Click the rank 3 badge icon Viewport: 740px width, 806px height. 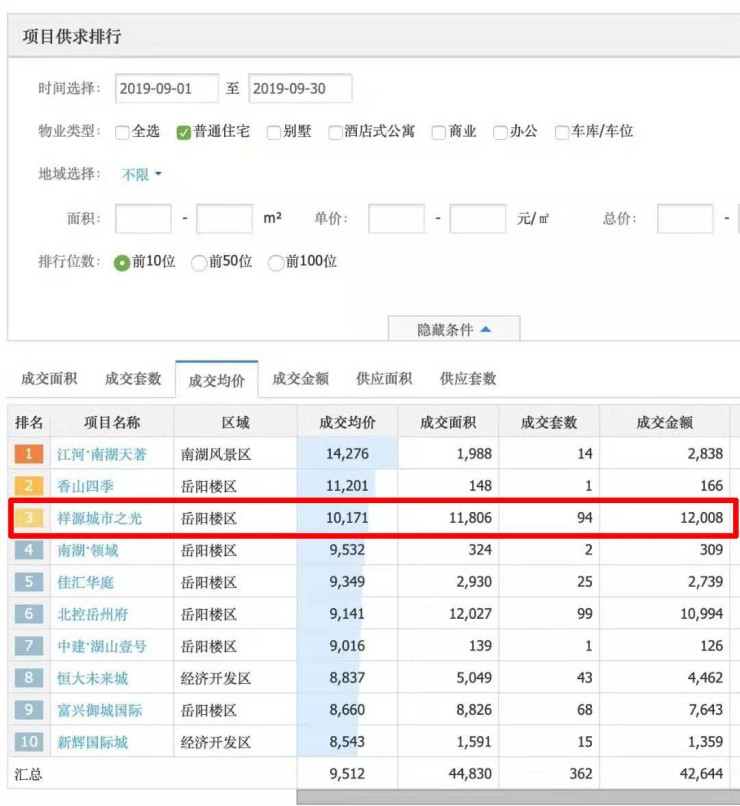point(28,518)
